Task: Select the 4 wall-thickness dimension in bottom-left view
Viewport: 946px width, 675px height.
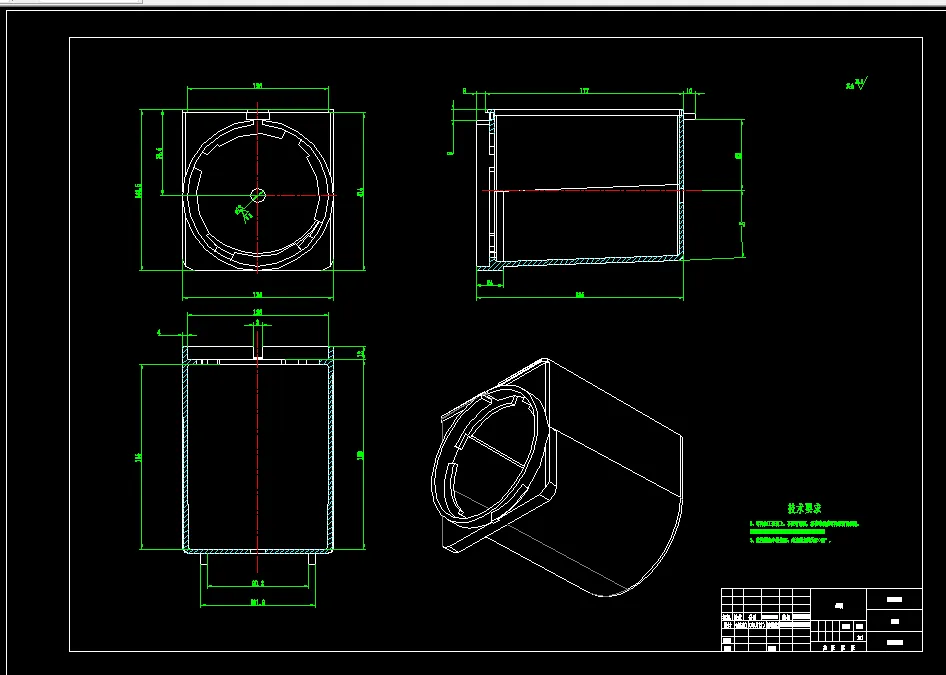Action: click(x=159, y=332)
